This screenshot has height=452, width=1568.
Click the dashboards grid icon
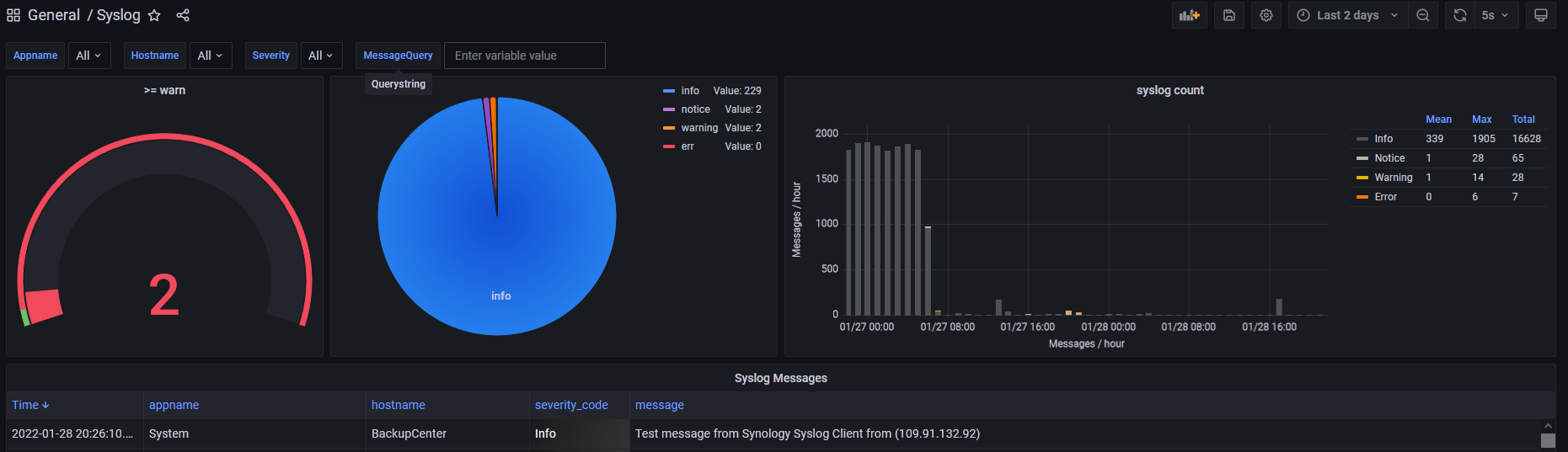click(x=13, y=15)
